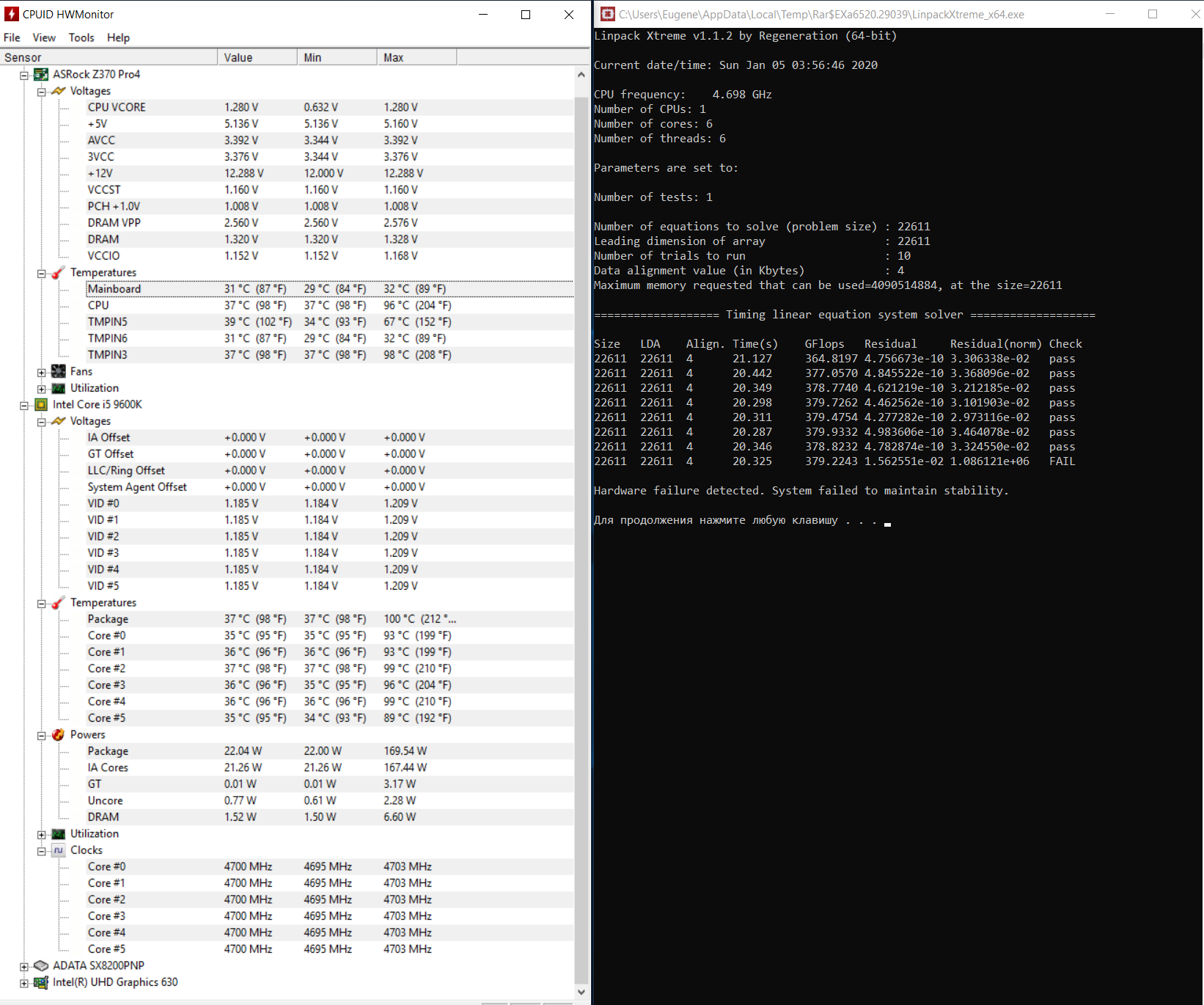The height and width of the screenshot is (1005, 1204).
Task: Click the Fans icon in sensor tree
Action: point(59,372)
